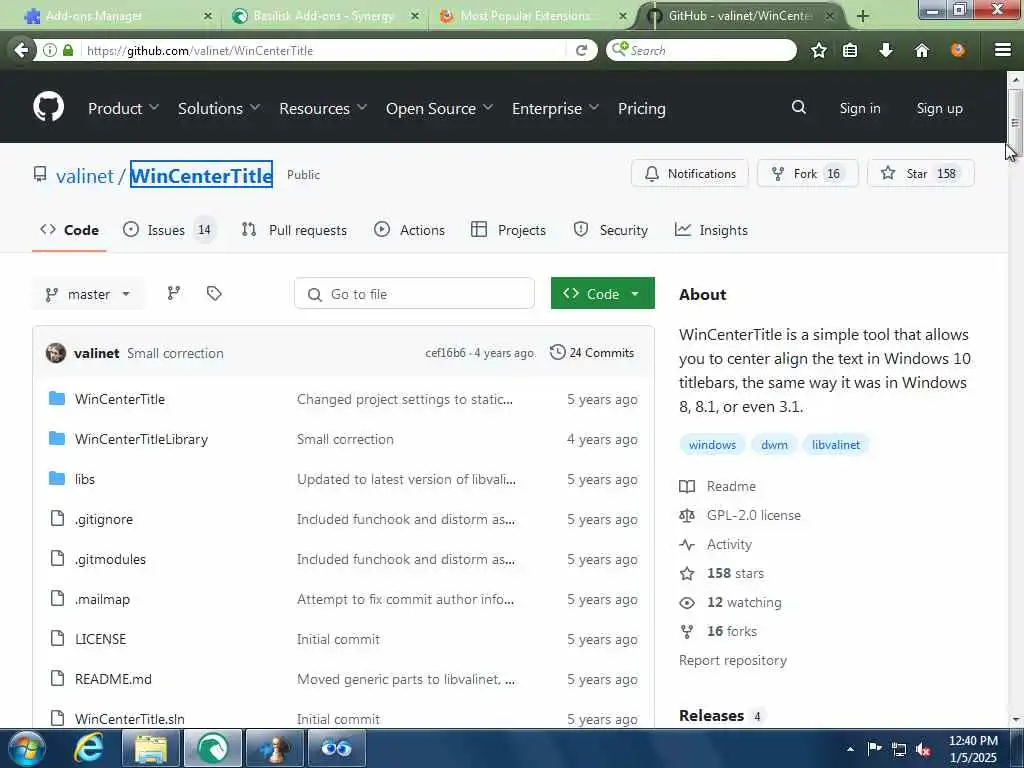Expand the Product menu
Viewport: 1024px width, 768px height.
tap(123, 108)
